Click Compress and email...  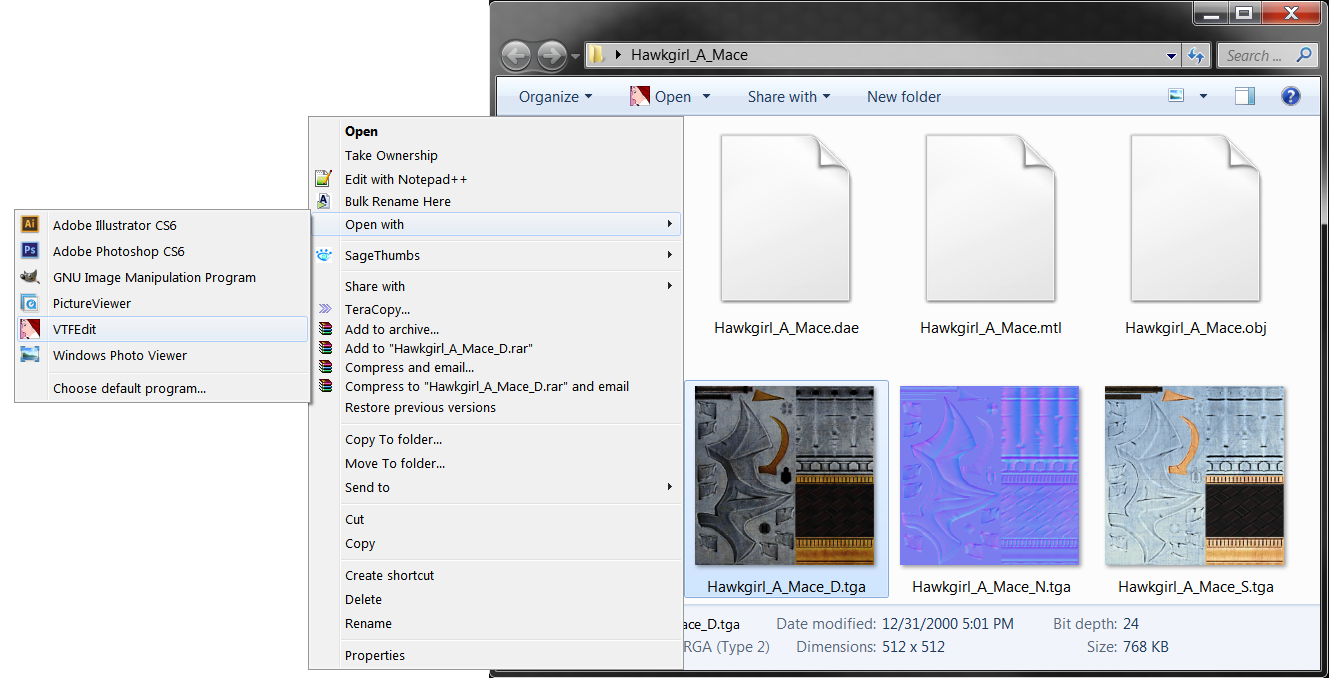(495, 367)
